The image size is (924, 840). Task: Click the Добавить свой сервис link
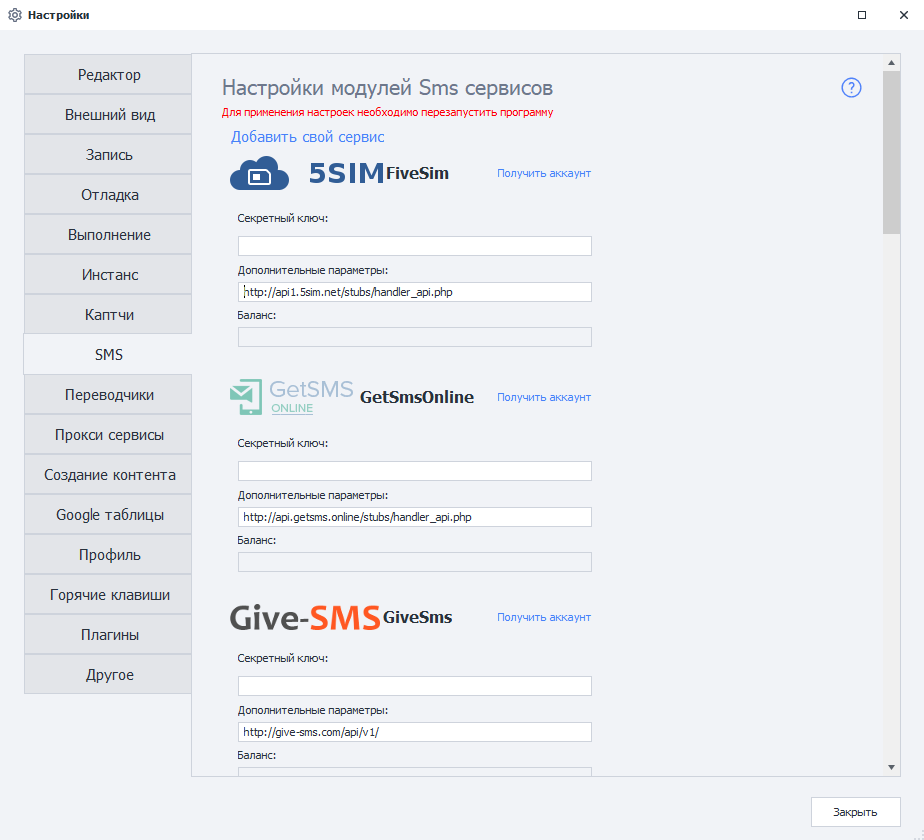tap(307, 137)
